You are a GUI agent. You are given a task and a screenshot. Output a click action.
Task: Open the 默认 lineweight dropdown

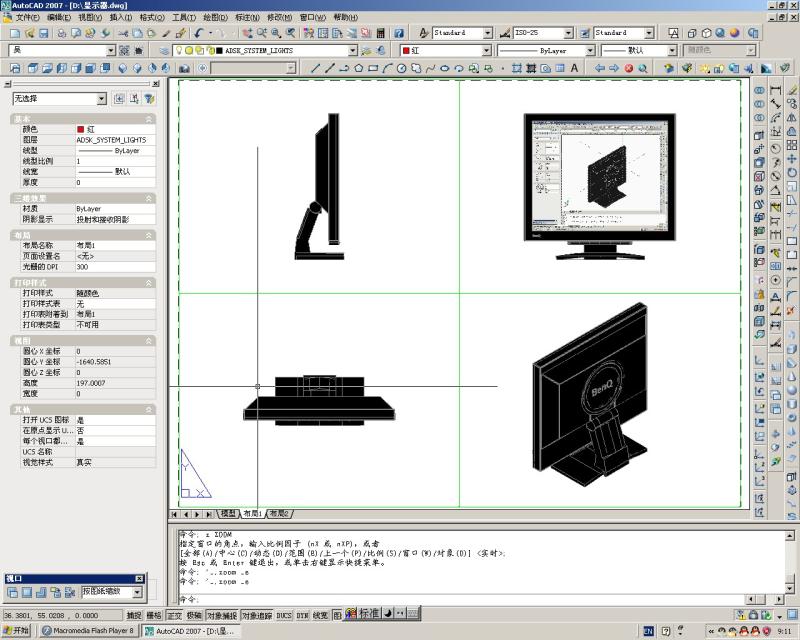(x=672, y=51)
